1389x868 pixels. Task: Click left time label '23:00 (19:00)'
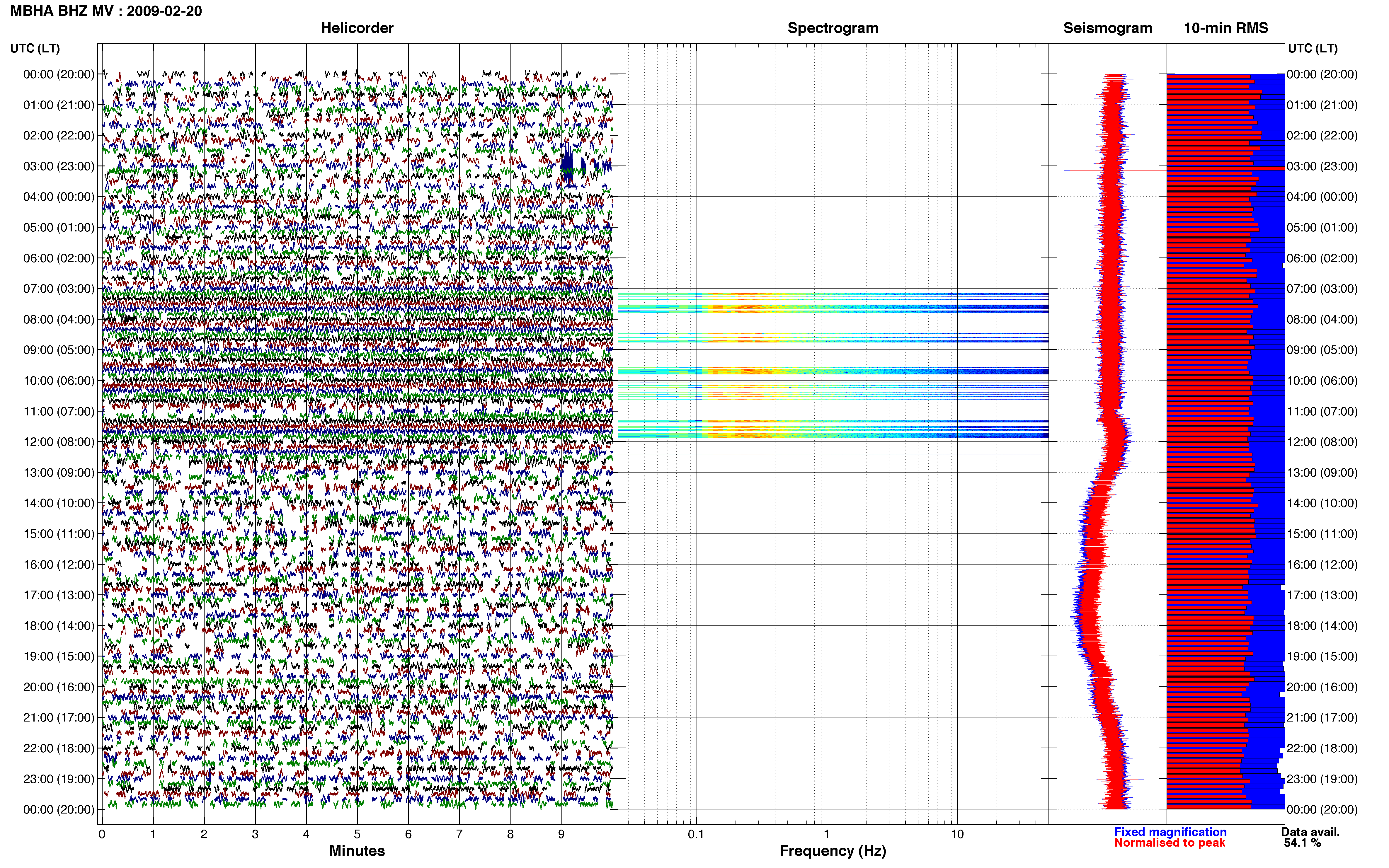tap(59, 779)
